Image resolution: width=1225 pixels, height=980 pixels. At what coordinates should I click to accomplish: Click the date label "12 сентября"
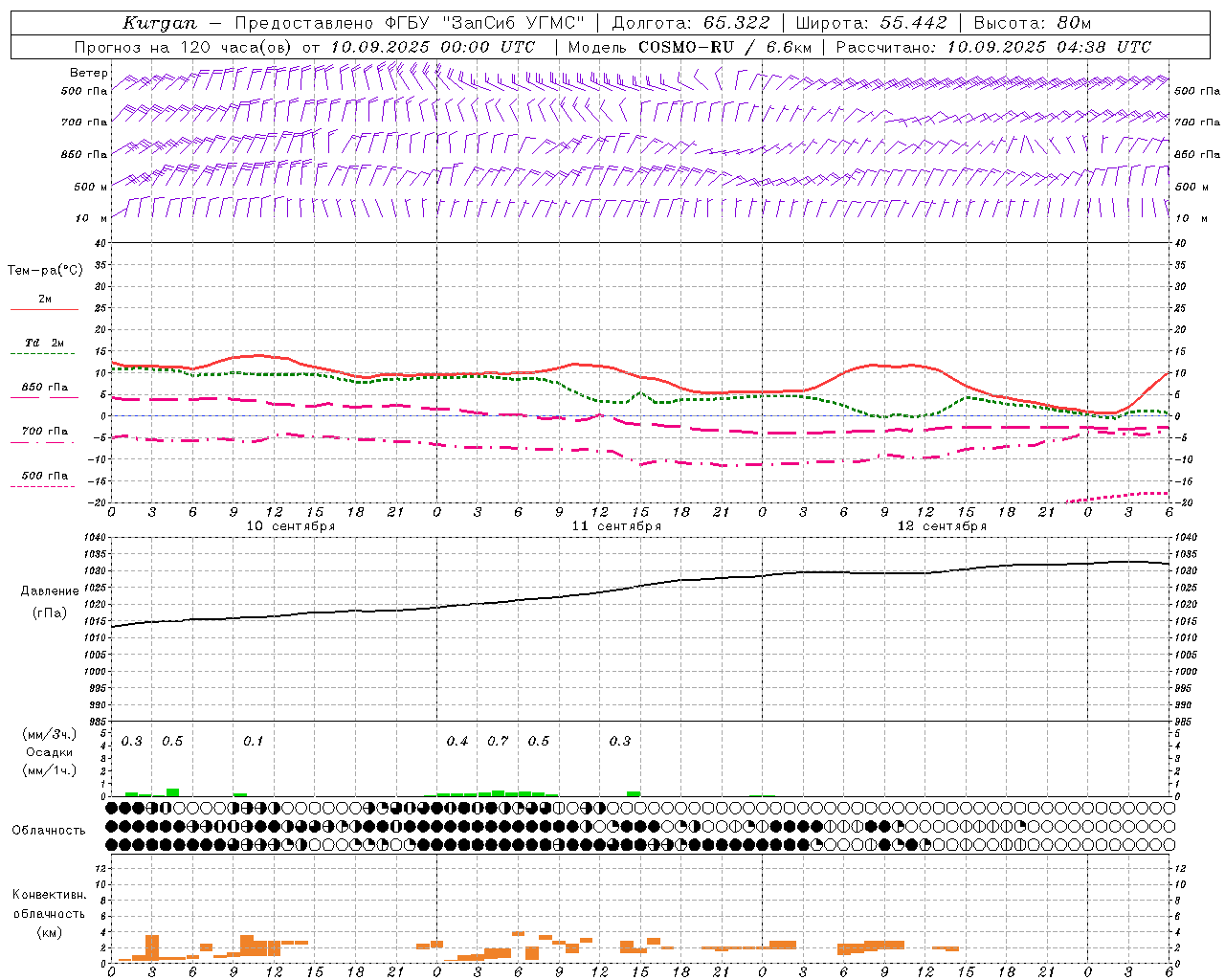point(942,526)
